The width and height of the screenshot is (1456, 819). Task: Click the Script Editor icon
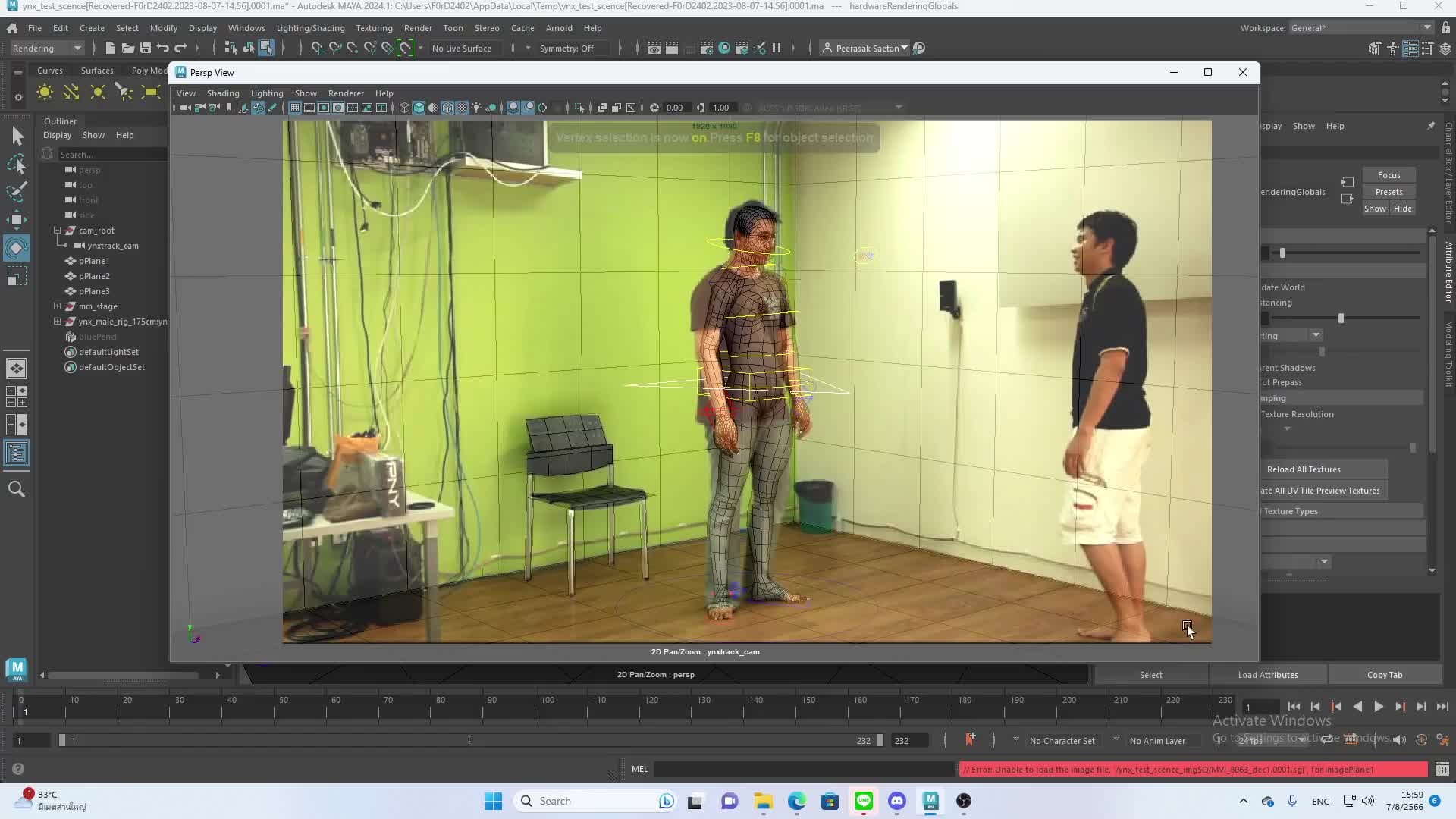pyautogui.click(x=1442, y=769)
